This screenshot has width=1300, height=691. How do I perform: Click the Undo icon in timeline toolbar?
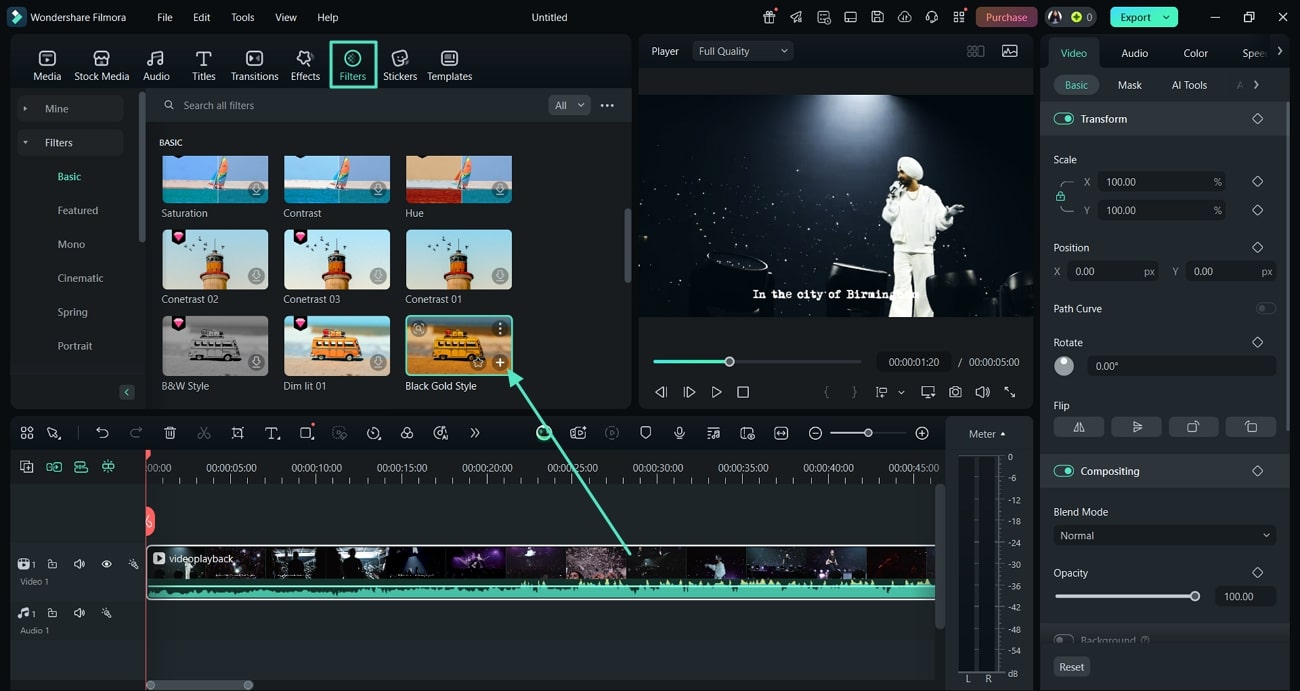[x=102, y=433]
